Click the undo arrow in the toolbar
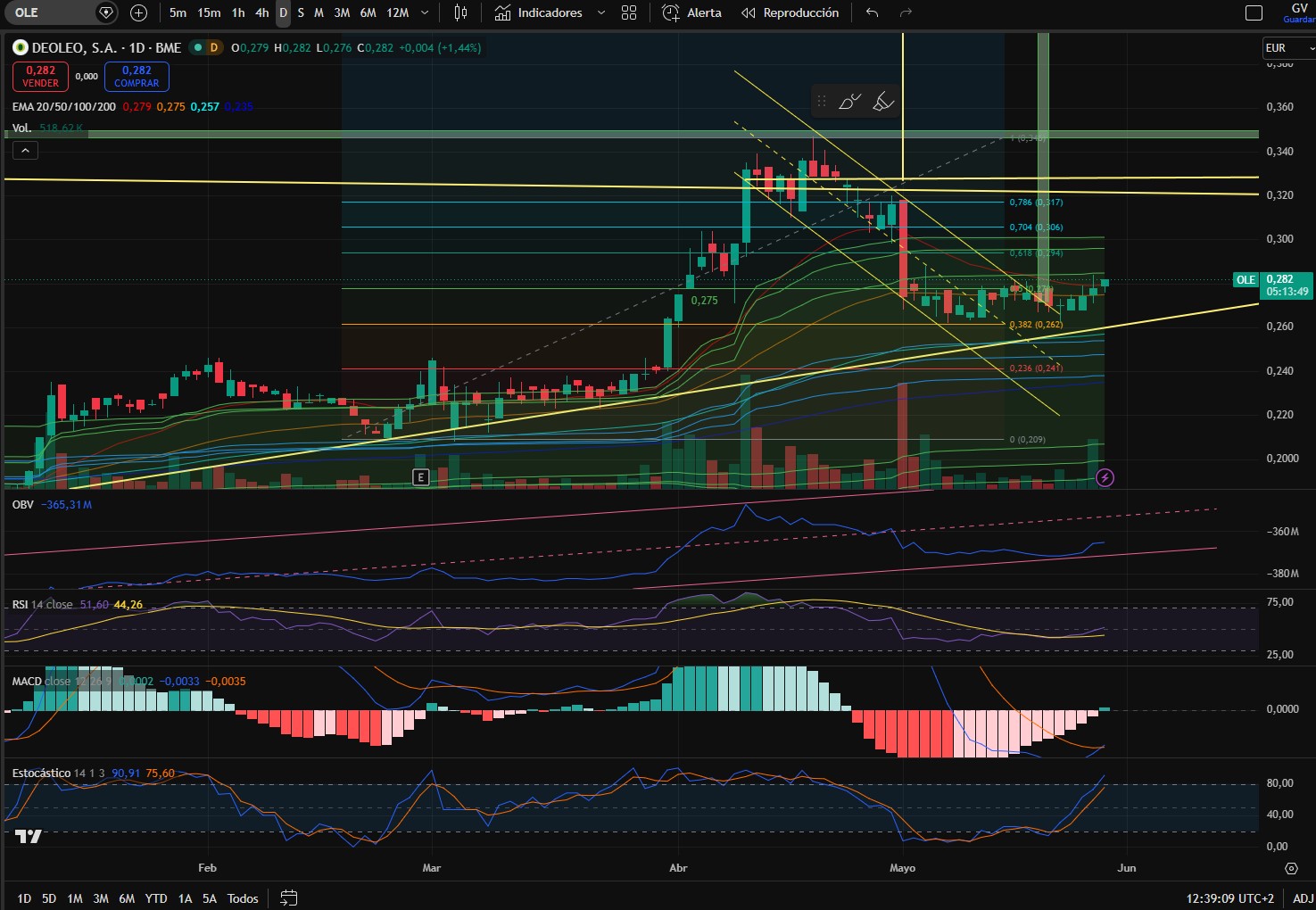This screenshot has width=1316, height=910. 872,12
